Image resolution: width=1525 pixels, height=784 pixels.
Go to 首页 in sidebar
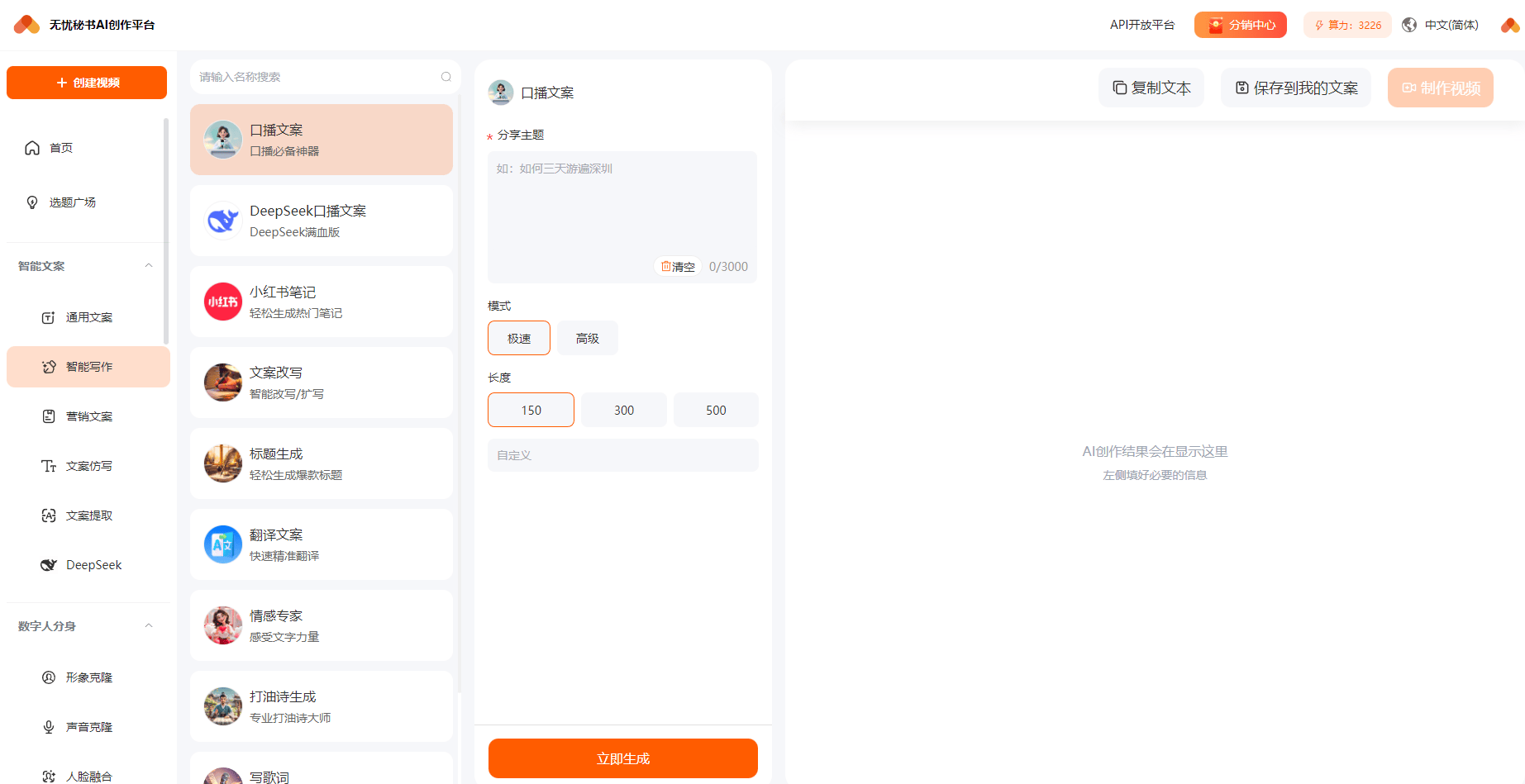point(60,148)
